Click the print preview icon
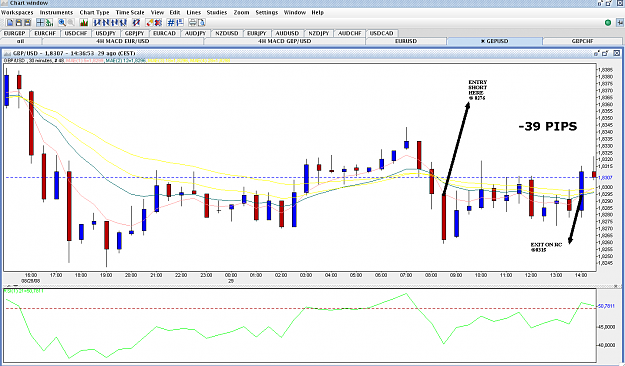Viewport: 625px width, 366px height. (201, 23)
